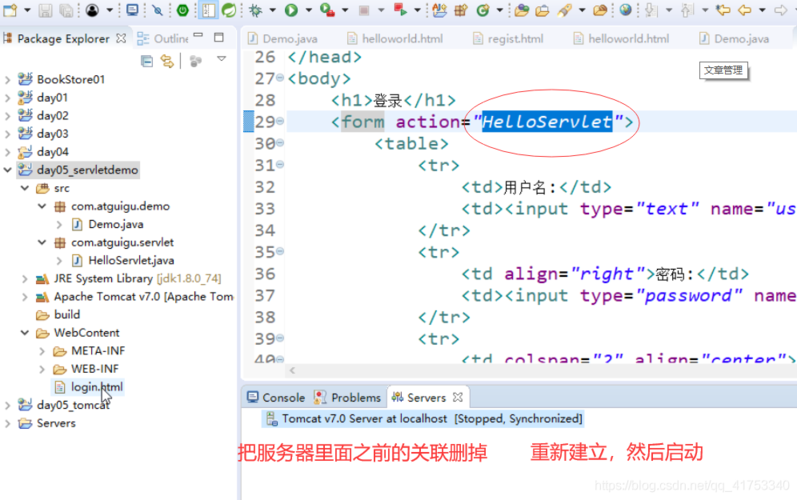Toggle code fold marker on line 39
Image resolution: width=797 pixels, height=500 pixels.
(280, 338)
